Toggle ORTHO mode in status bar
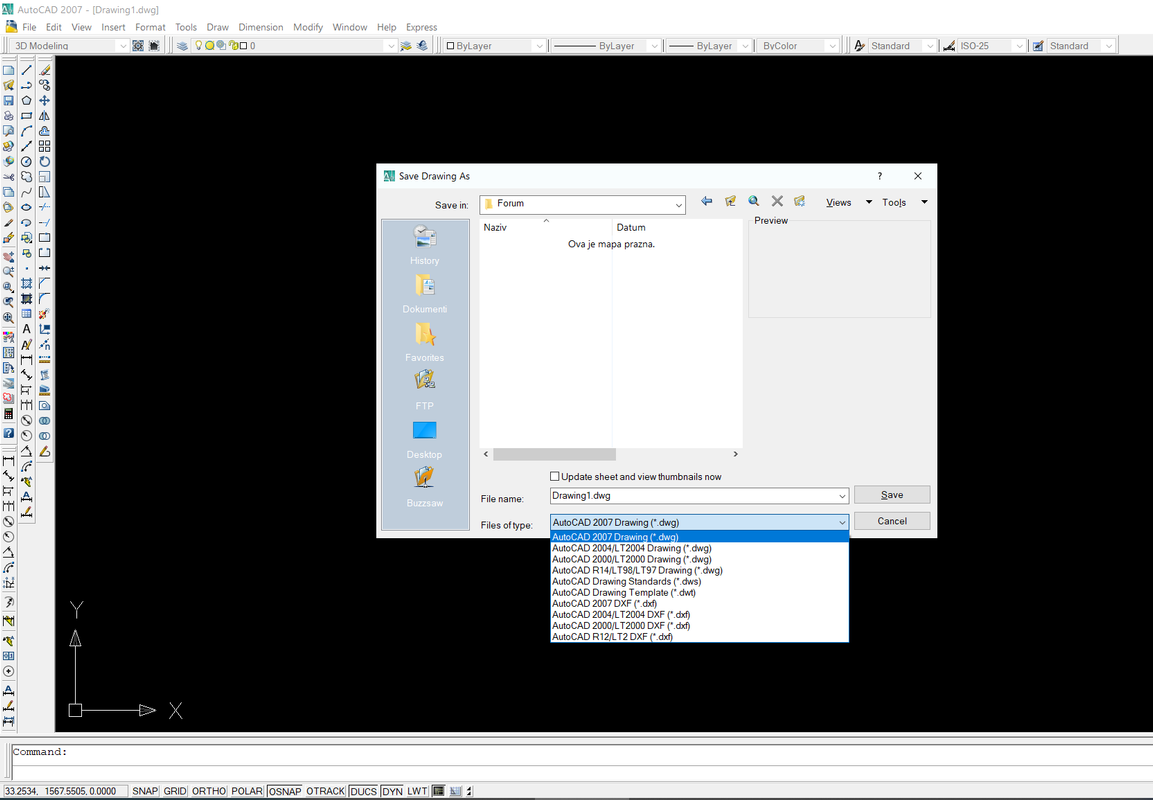 tap(209, 791)
